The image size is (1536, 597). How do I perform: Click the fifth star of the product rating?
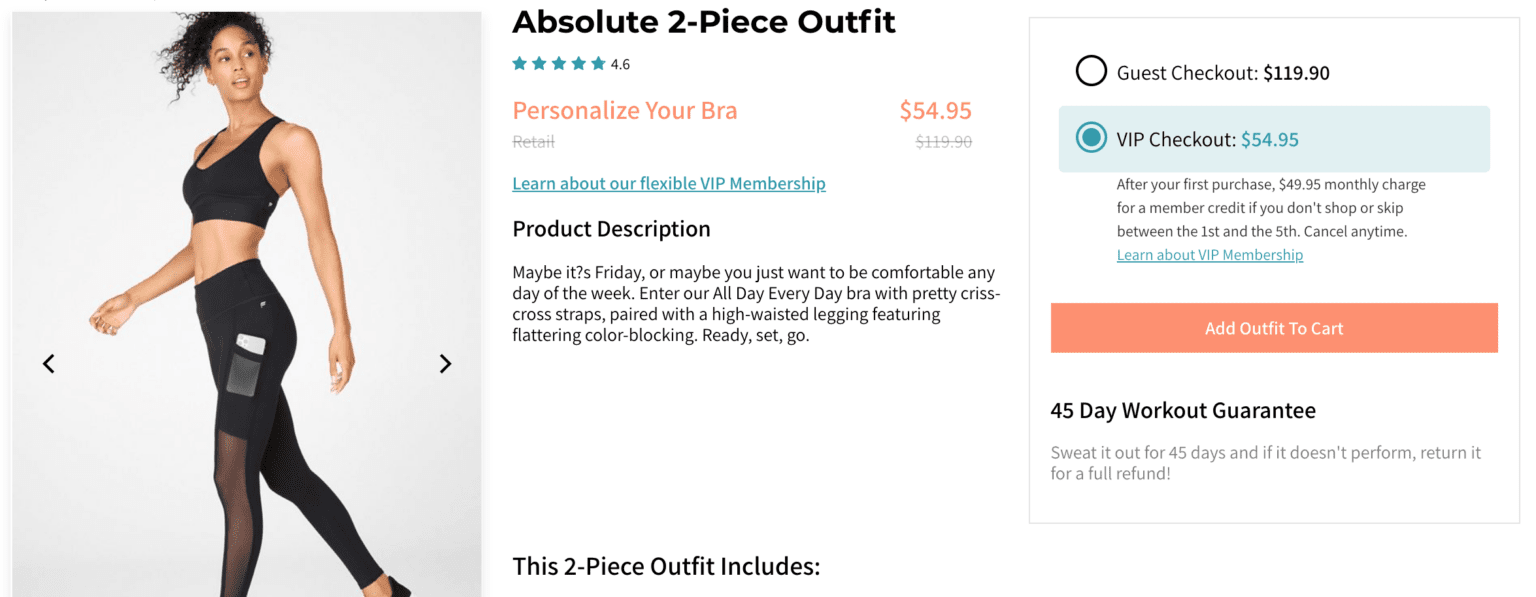pos(598,62)
